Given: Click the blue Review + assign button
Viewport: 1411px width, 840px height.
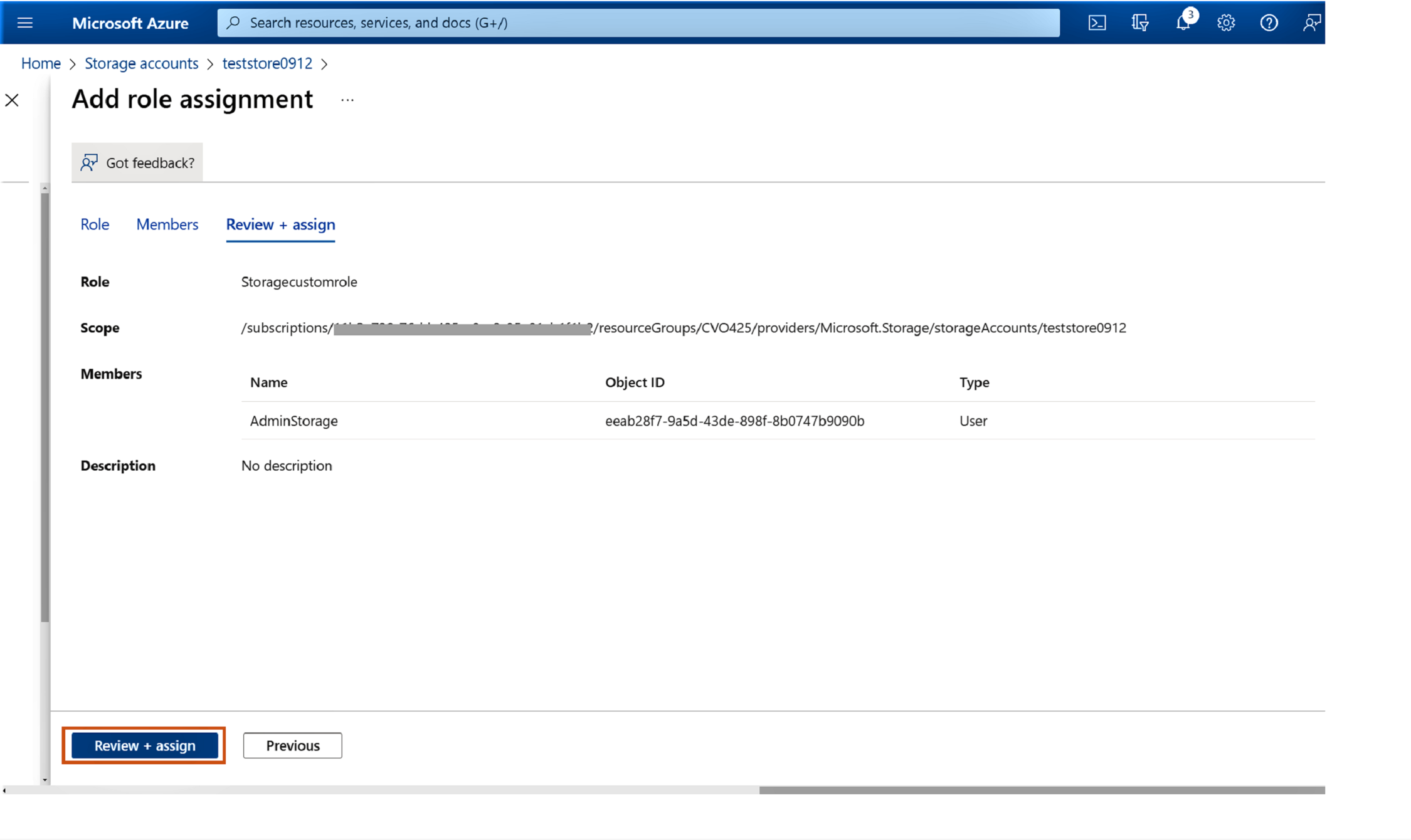Looking at the screenshot, I should pos(144,745).
